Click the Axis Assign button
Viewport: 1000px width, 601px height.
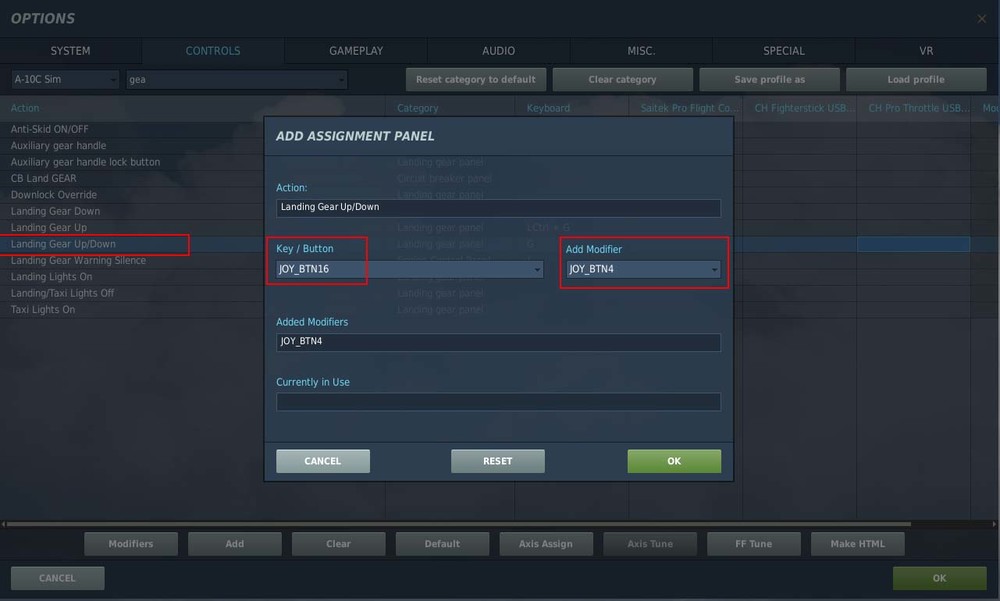point(546,544)
